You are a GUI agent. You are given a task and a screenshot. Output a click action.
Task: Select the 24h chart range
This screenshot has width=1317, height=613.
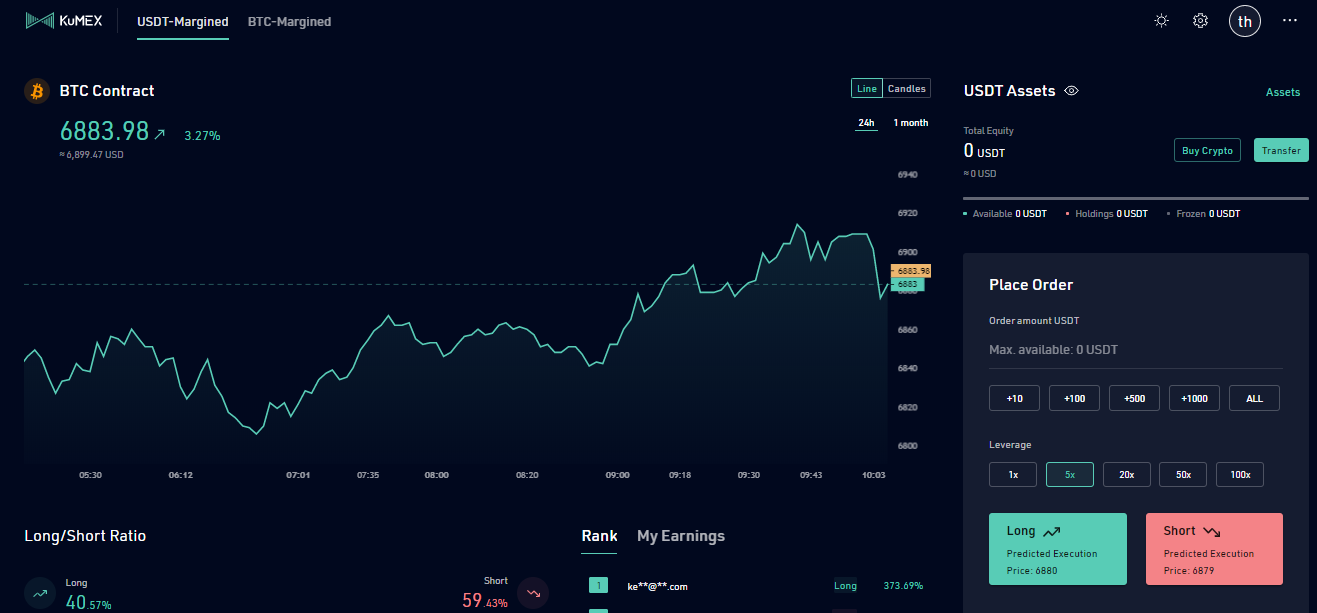[866, 123]
